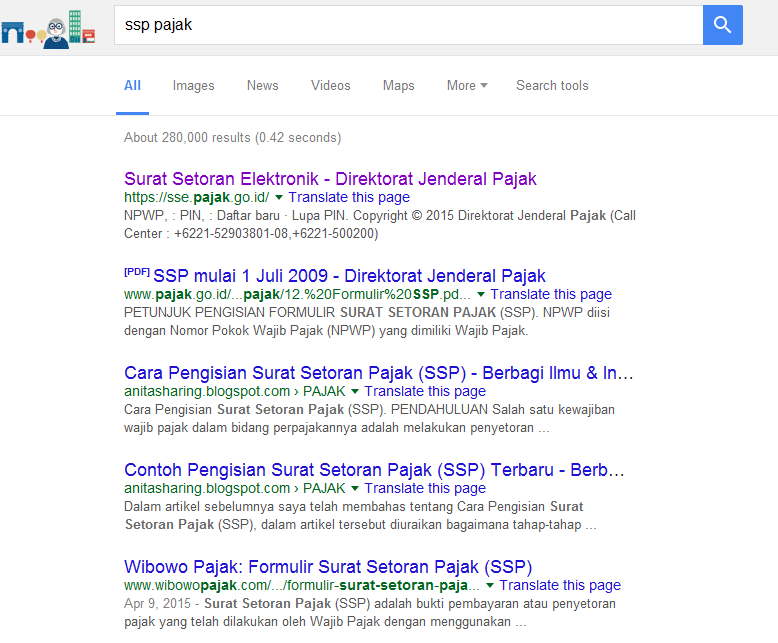
Task: Open 'Contoh Pengisian Surat Setoran Pajak' result
Action: tap(374, 469)
